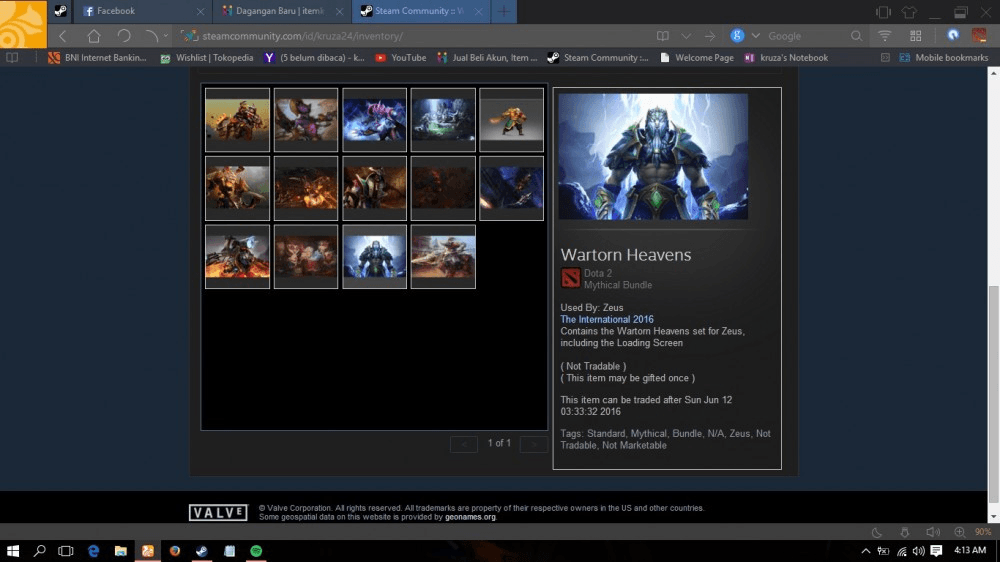Open the Welcome Page bookmark
This screenshot has height=562, width=1000.
[x=696, y=57]
